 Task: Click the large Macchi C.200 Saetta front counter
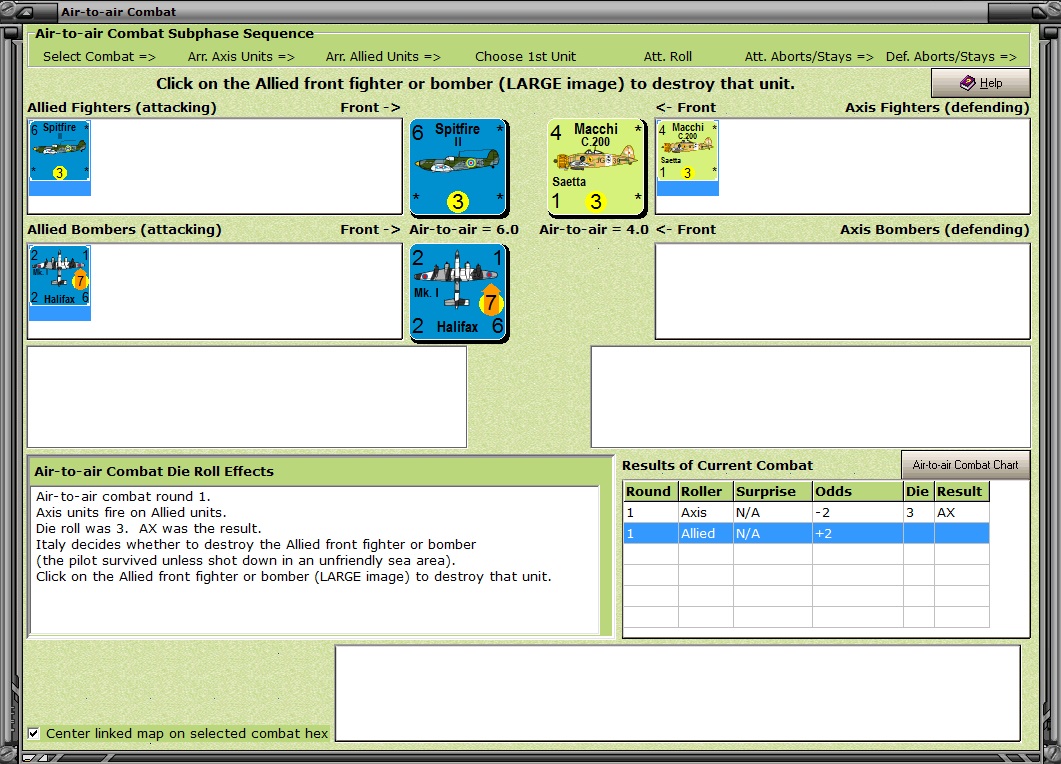coord(596,167)
